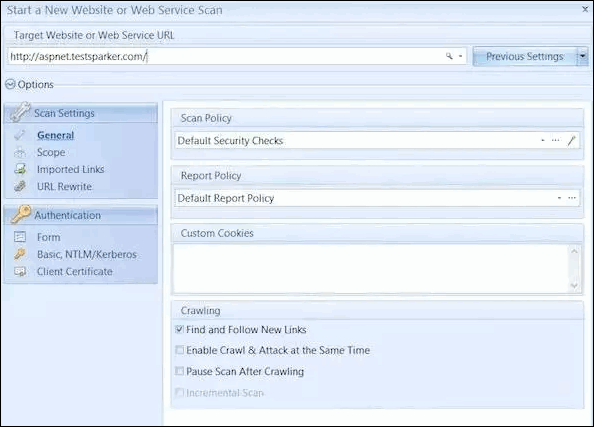
Task: Click the Client Certificate icon
Action: point(20,271)
